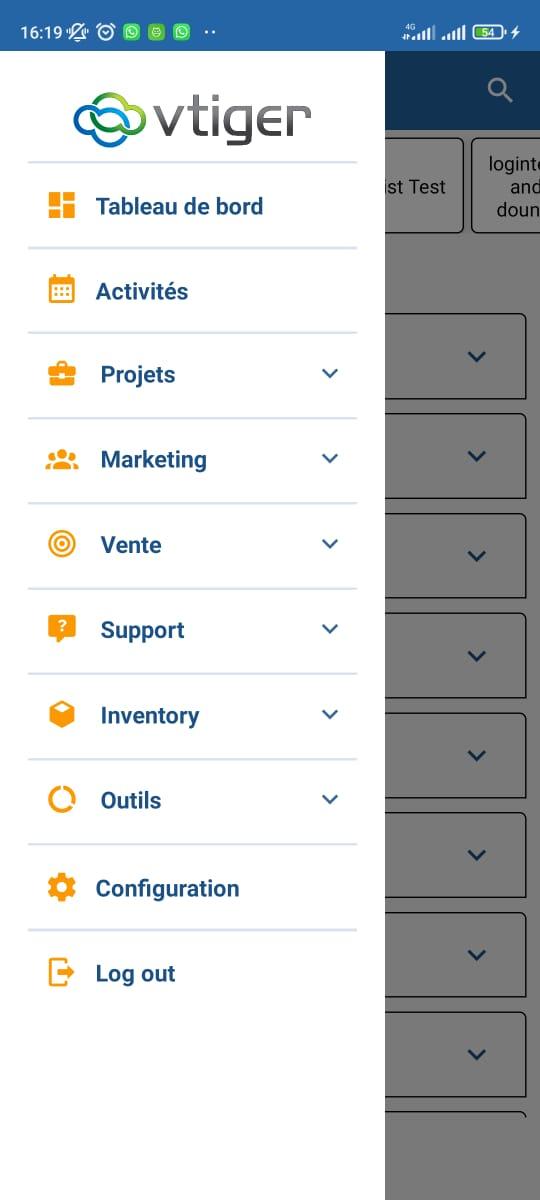Expand the Vente submenu chevron

pyautogui.click(x=331, y=544)
